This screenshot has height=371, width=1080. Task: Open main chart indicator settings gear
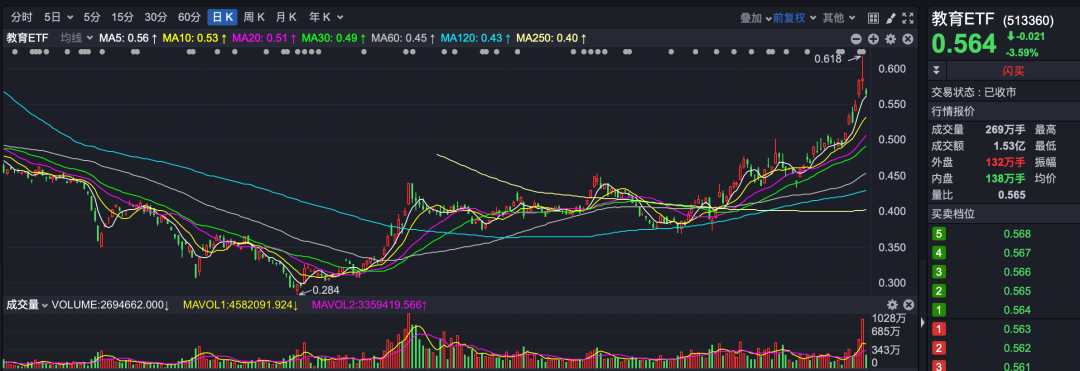(891, 39)
